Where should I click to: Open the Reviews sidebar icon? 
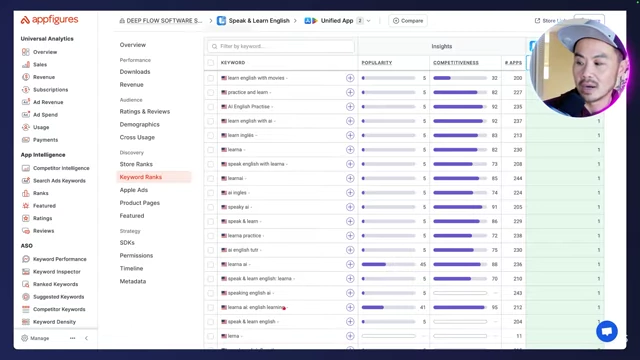coord(26,231)
